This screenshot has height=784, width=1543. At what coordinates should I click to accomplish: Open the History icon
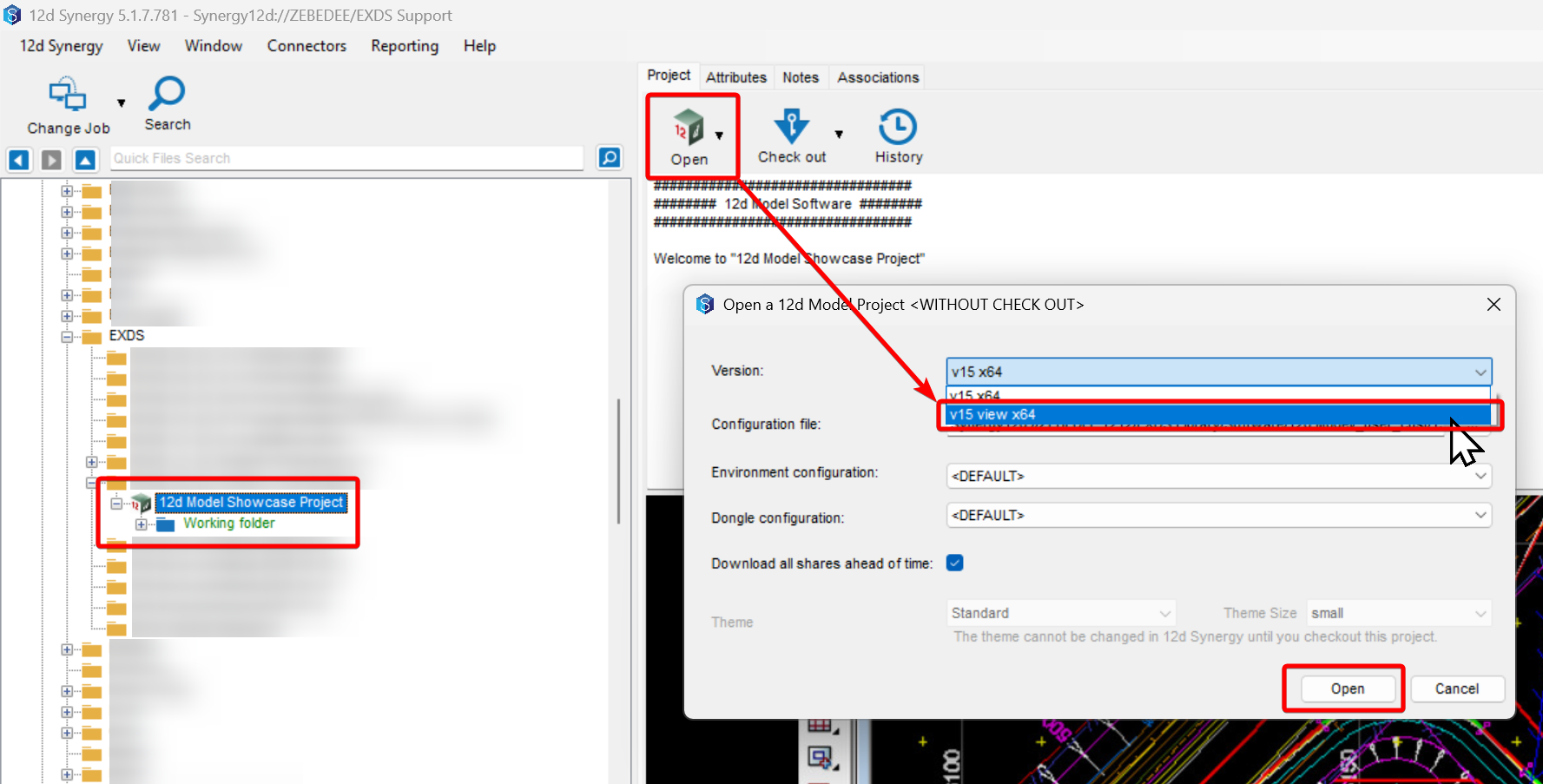(x=898, y=127)
